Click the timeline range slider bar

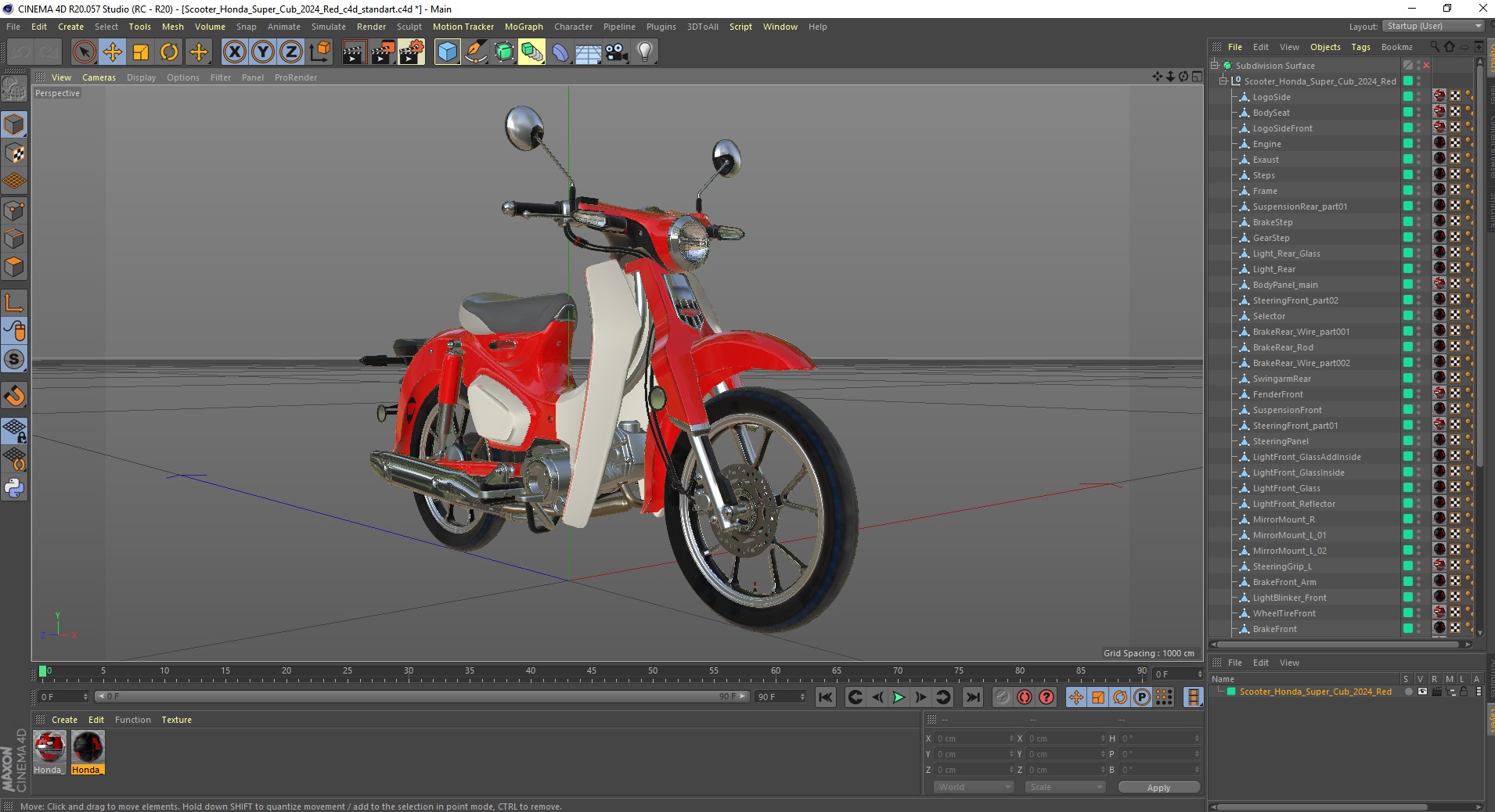pos(423,696)
